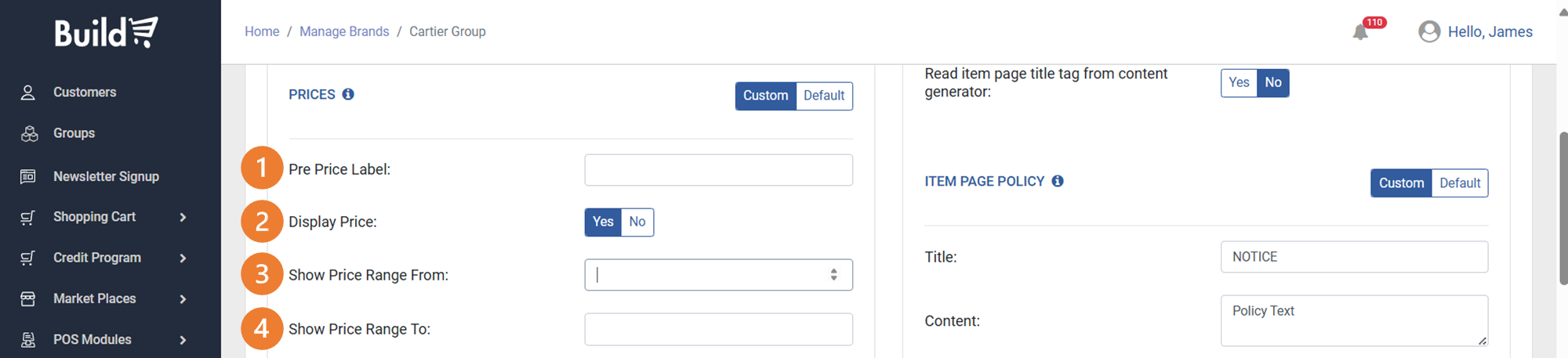Expand the Market Places submenu
The height and width of the screenshot is (358, 1568).
pyautogui.click(x=183, y=298)
